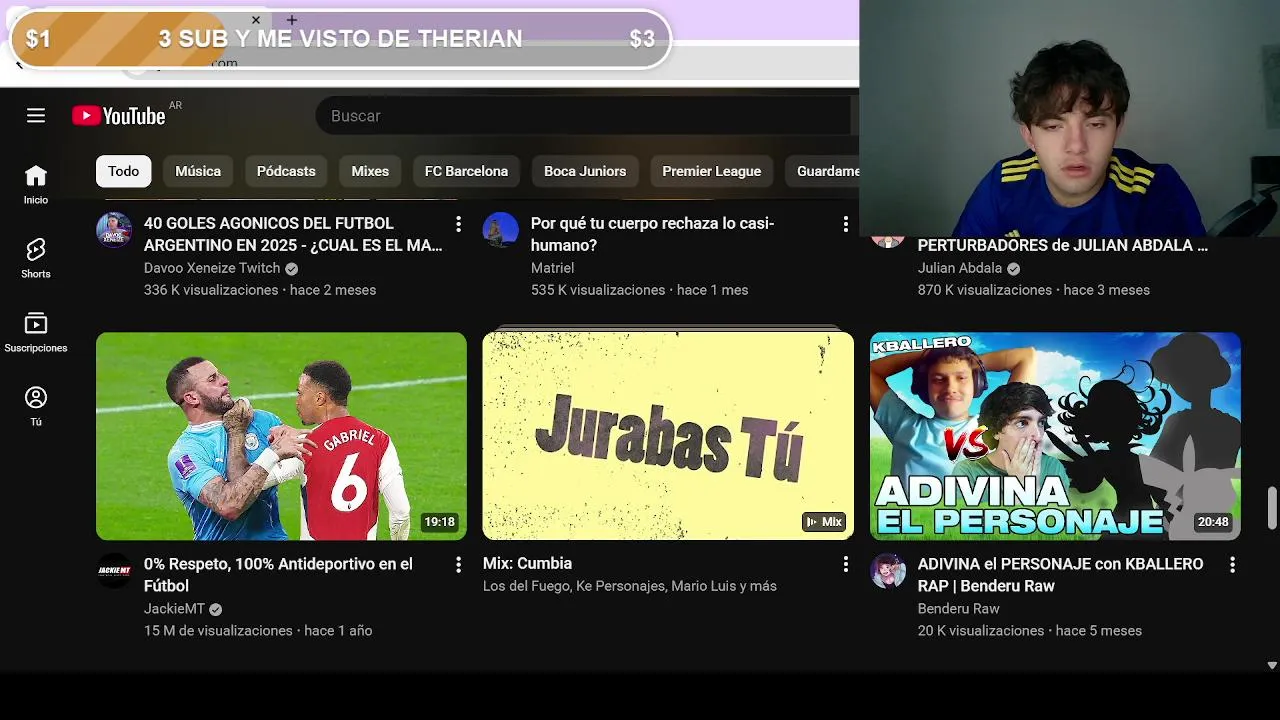Open the Jurabas Tú Cumbia mix thumbnail
Viewport: 1280px width, 720px height.
668,436
